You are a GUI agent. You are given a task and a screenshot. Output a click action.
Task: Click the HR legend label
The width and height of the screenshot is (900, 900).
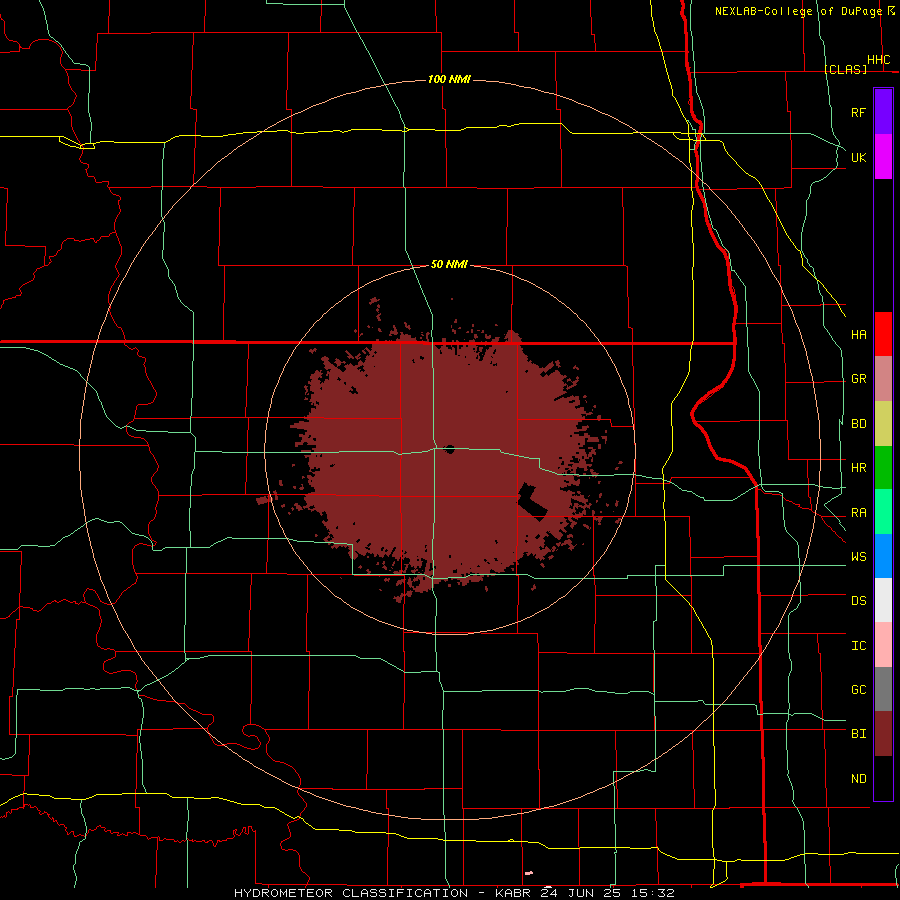click(859, 468)
